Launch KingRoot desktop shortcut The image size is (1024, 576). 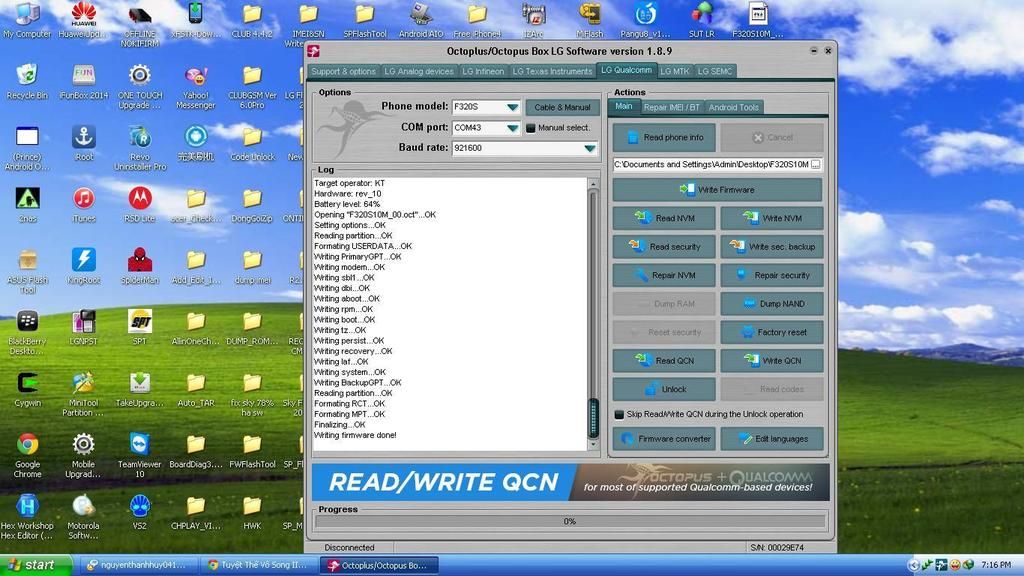tap(84, 266)
